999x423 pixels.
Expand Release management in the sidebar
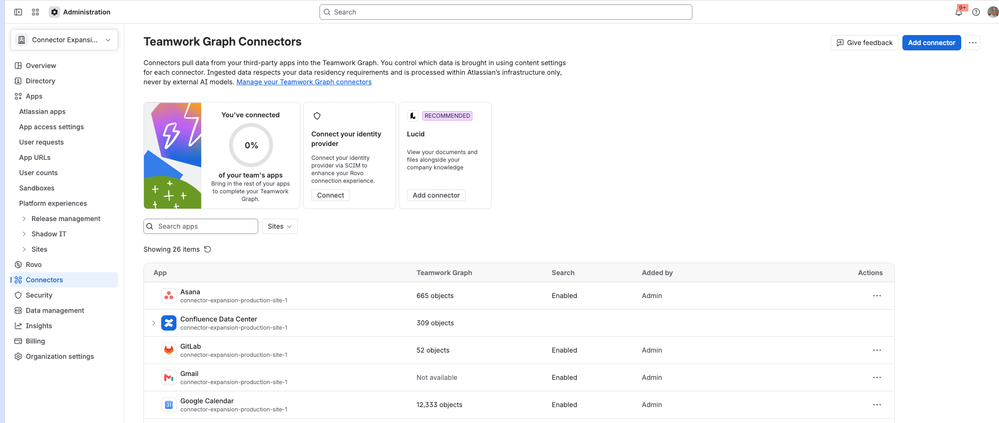24,219
